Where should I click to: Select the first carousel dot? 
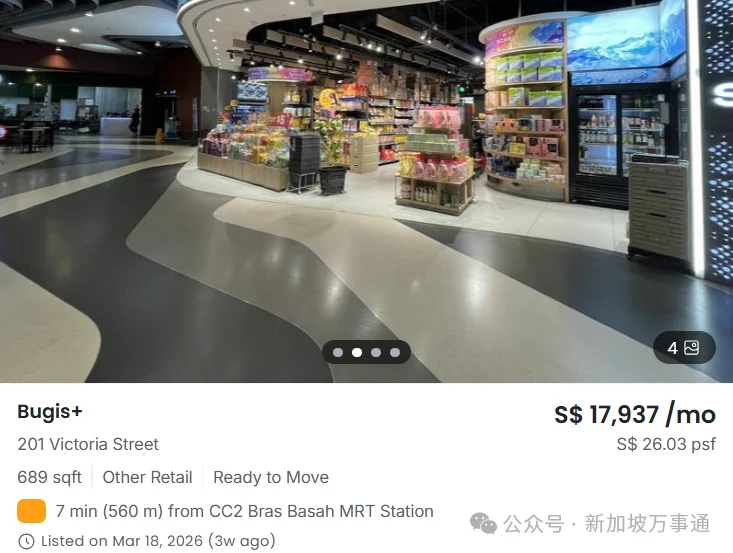tap(338, 352)
